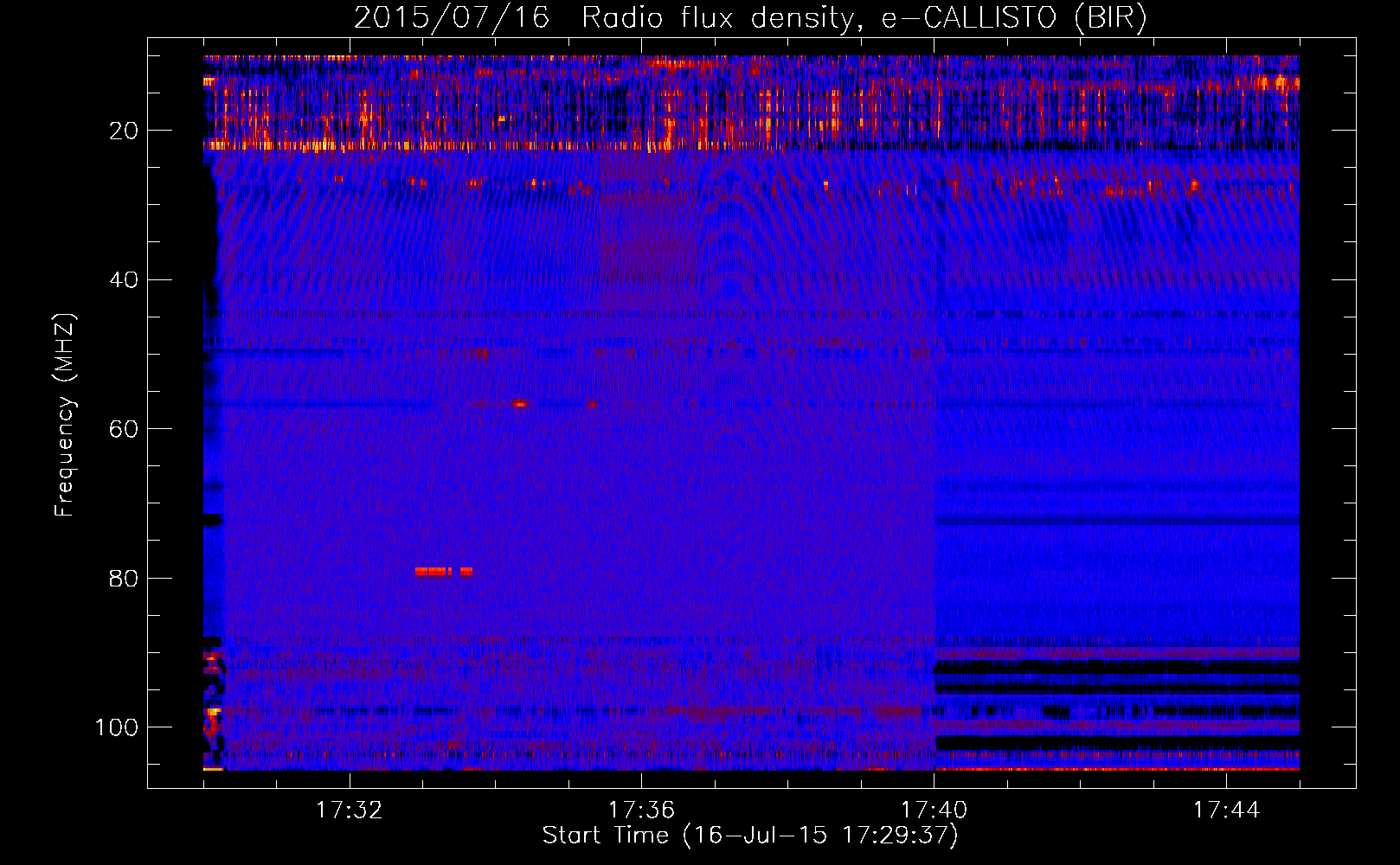Click the bright spot near 57 MHz
Image resolution: width=1400 pixels, height=865 pixels.
[x=520, y=404]
